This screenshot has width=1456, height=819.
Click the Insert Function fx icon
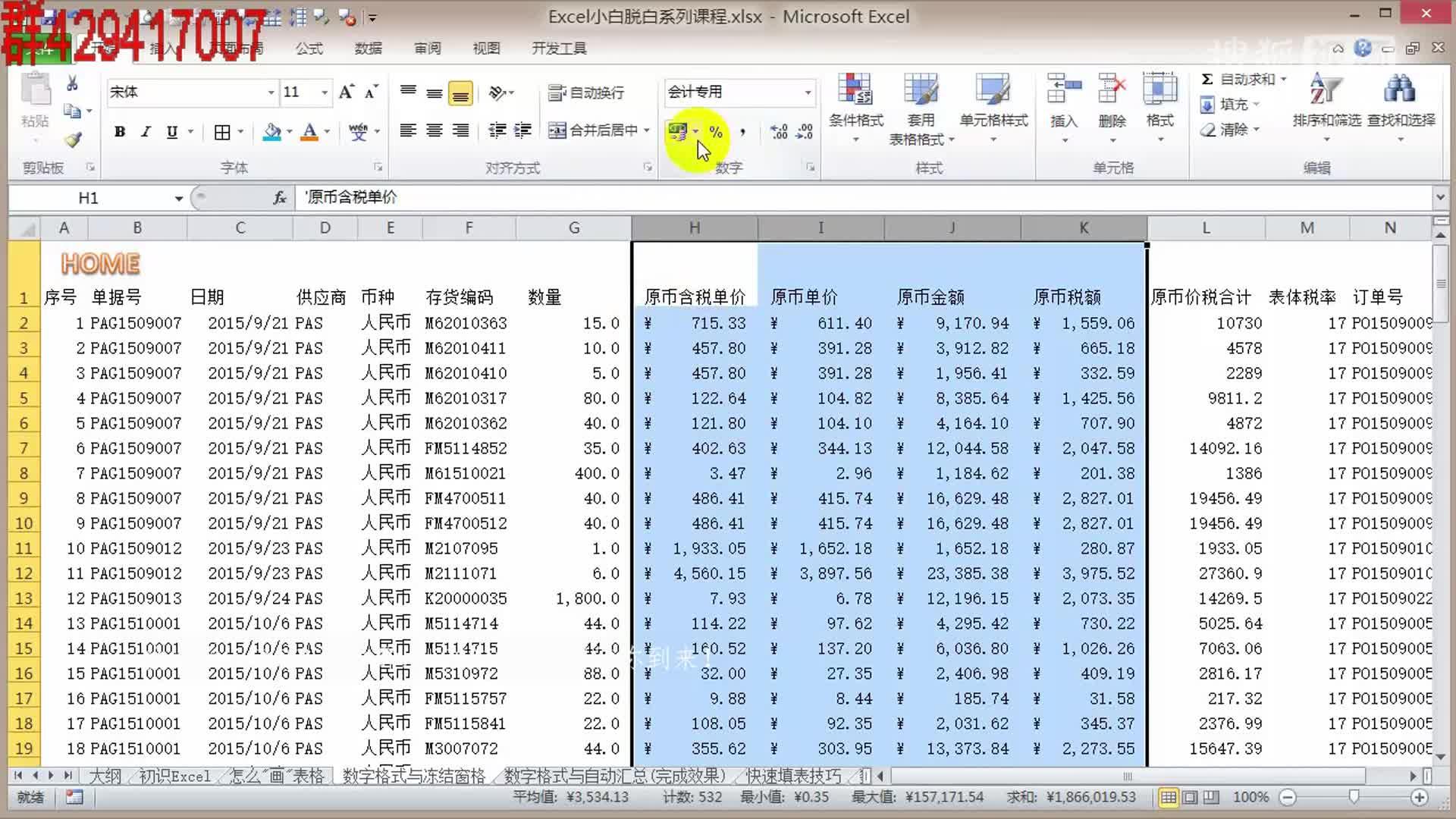pos(280,198)
